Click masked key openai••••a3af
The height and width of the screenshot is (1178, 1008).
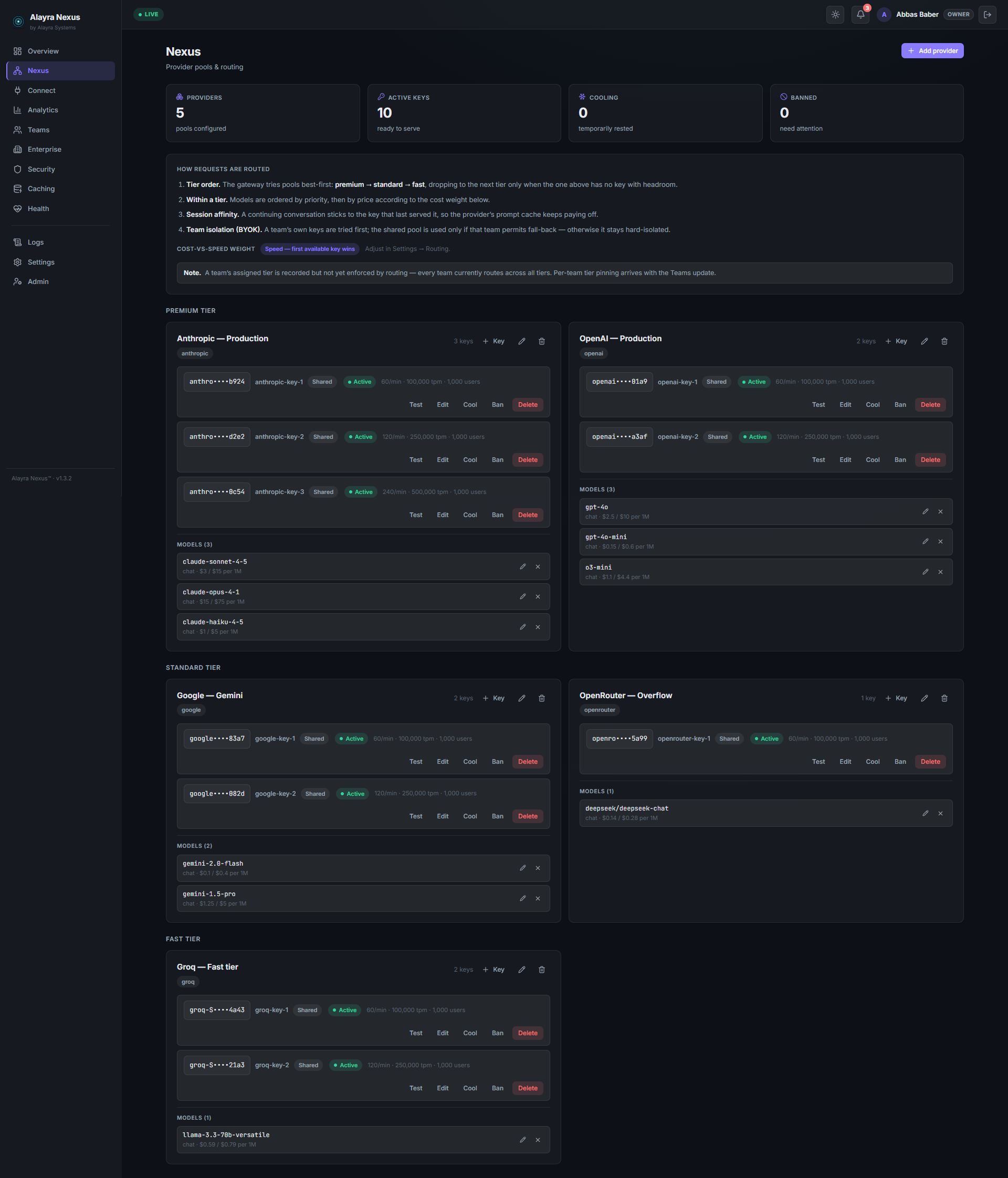[619, 437]
